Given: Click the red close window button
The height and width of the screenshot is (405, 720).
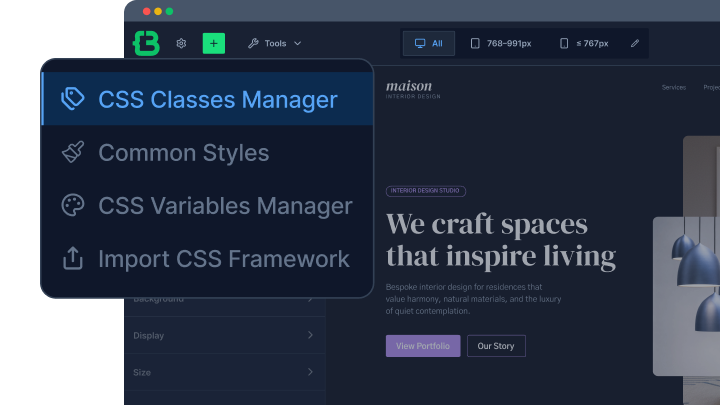Looking at the screenshot, I should point(146,11).
